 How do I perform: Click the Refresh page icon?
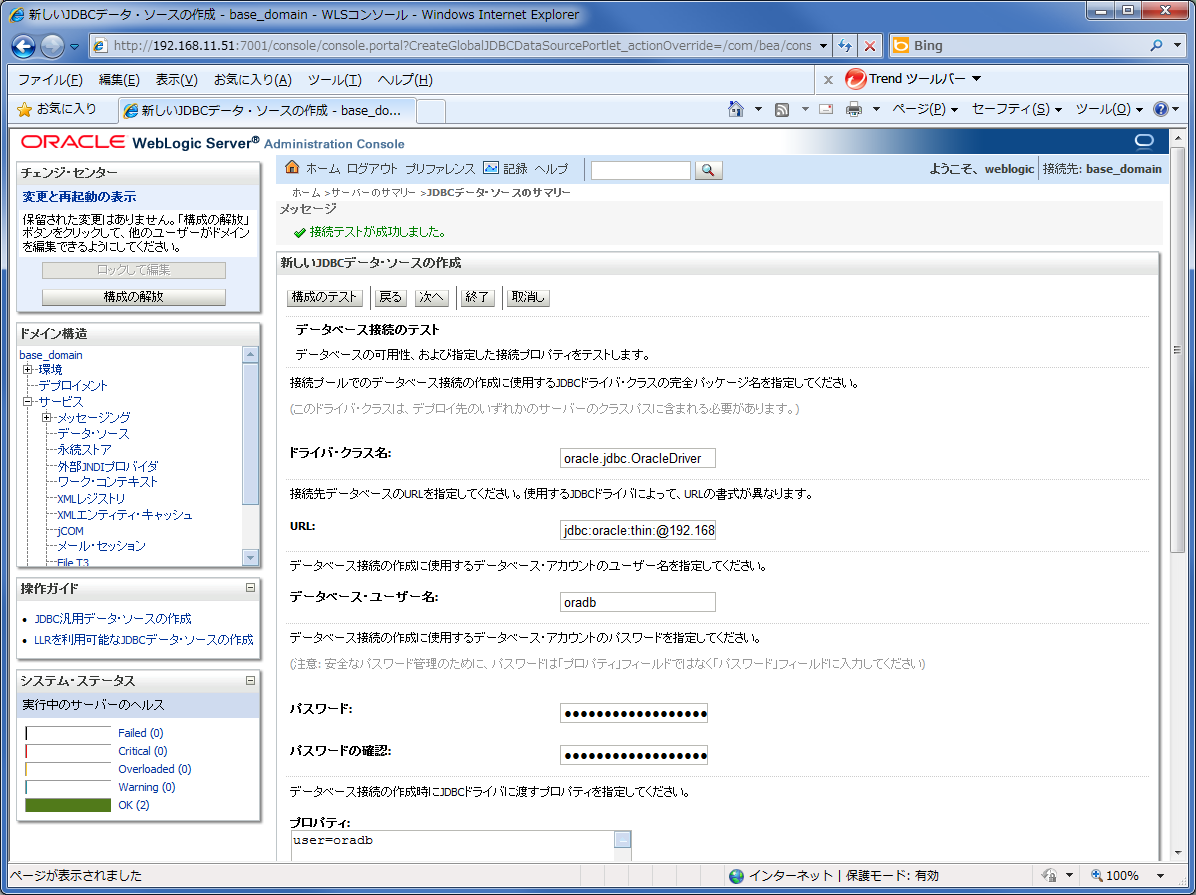(845, 46)
